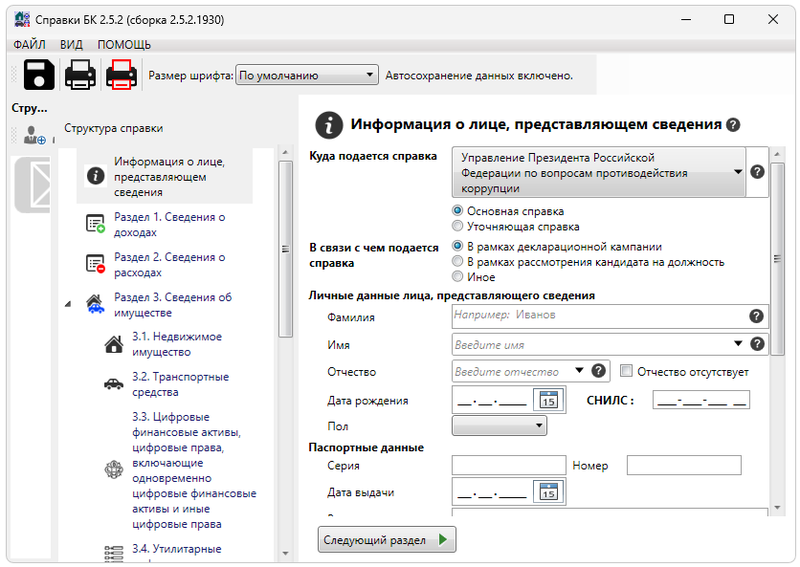
Task: Click the Следующий раздел button
Action: click(386, 540)
